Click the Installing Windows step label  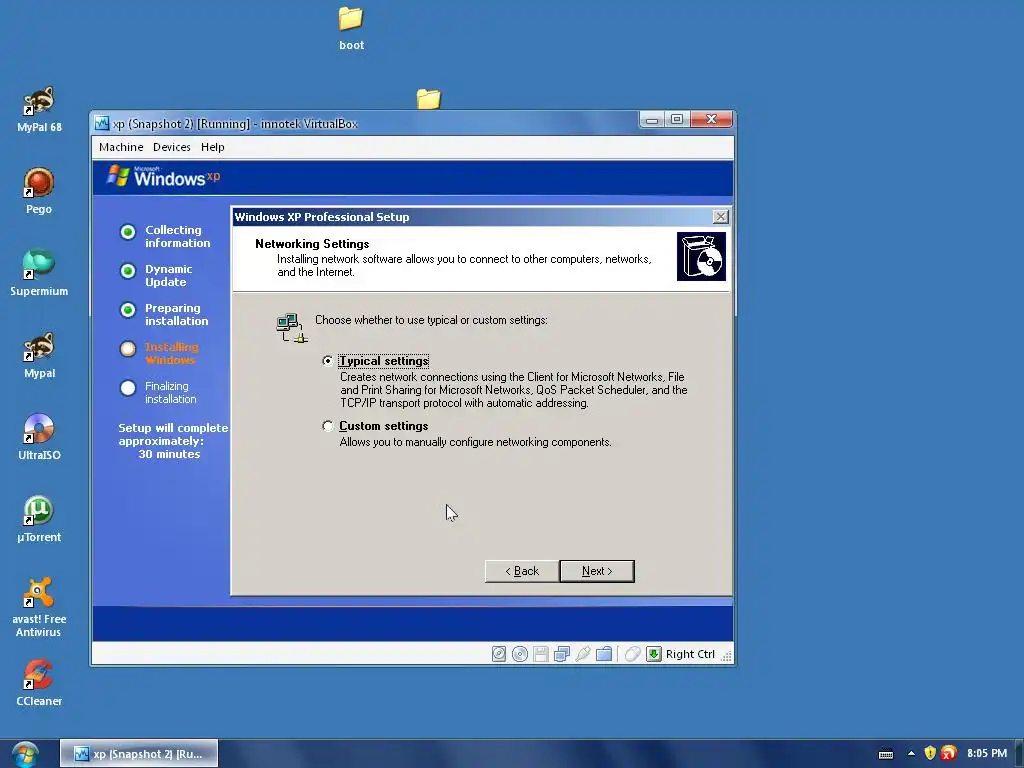pyautogui.click(x=171, y=353)
